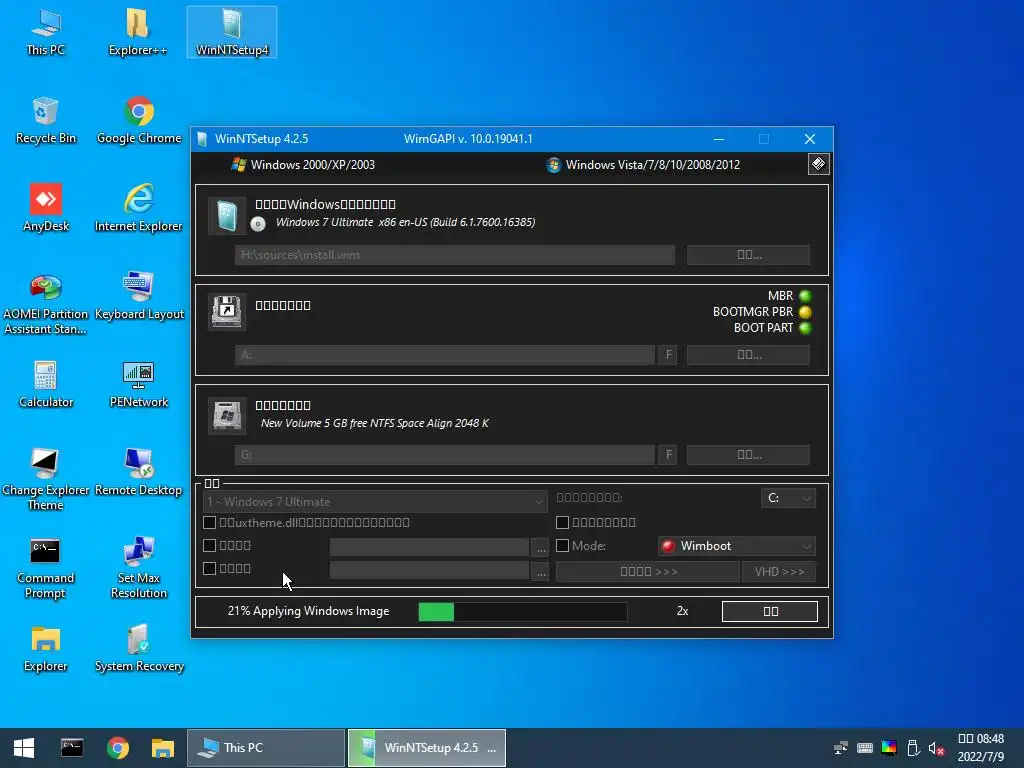
Task: Click the network tray icon
Action: point(841,748)
